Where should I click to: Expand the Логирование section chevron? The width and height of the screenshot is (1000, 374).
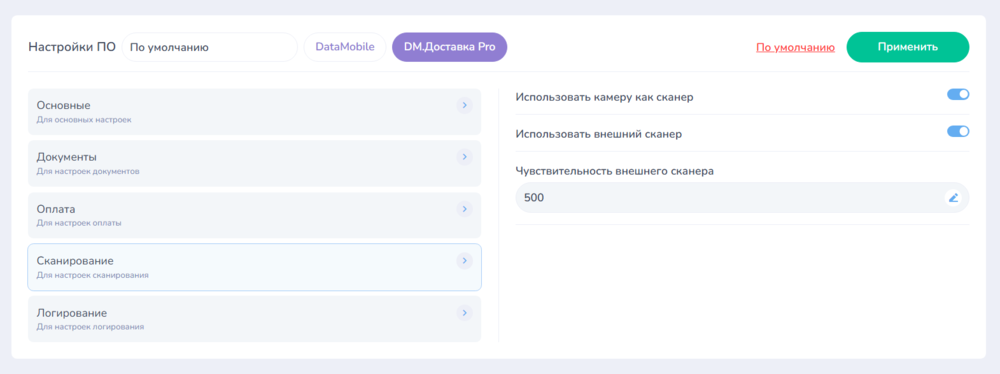pos(464,313)
